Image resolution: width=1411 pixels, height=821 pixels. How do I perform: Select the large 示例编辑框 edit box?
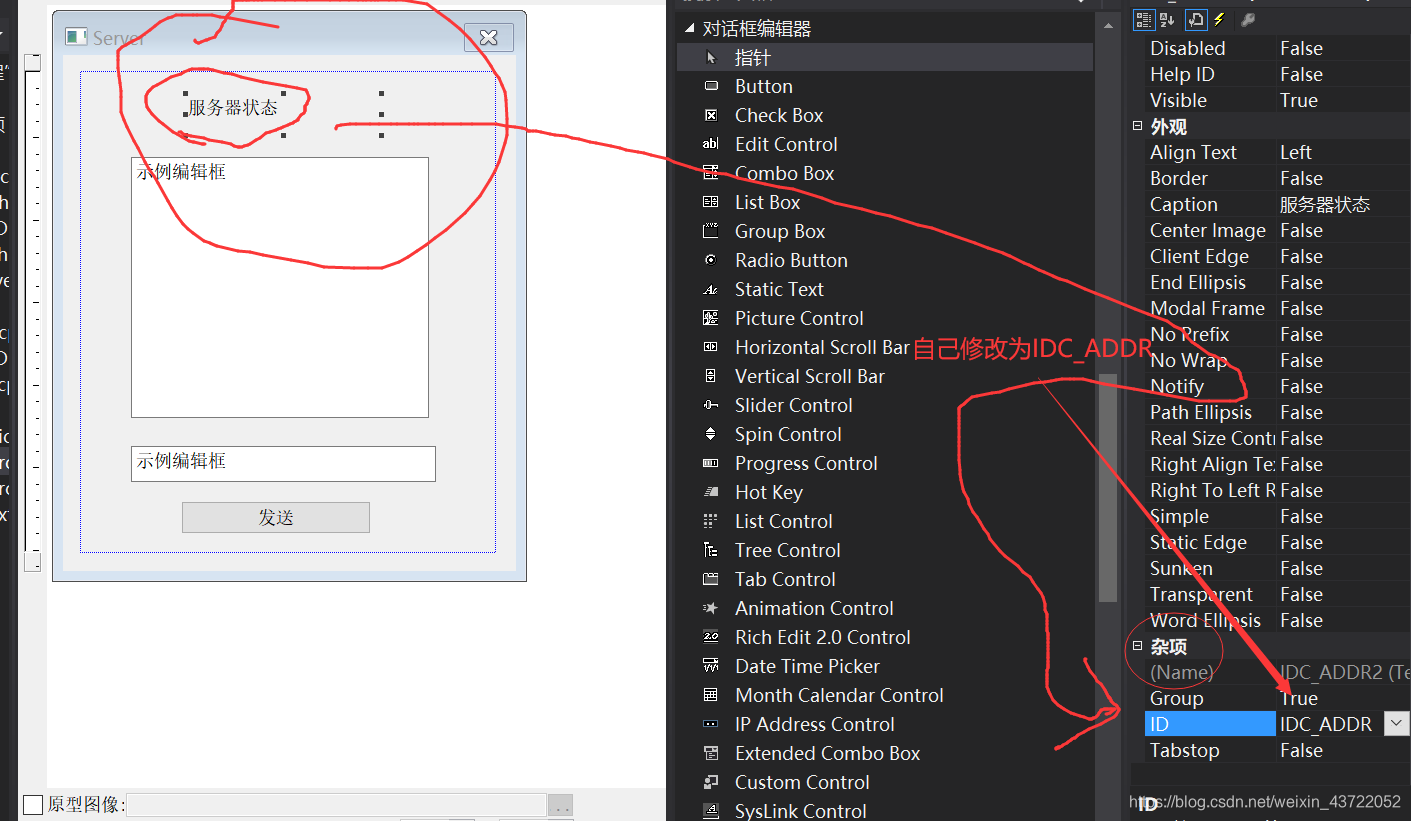[x=280, y=287]
